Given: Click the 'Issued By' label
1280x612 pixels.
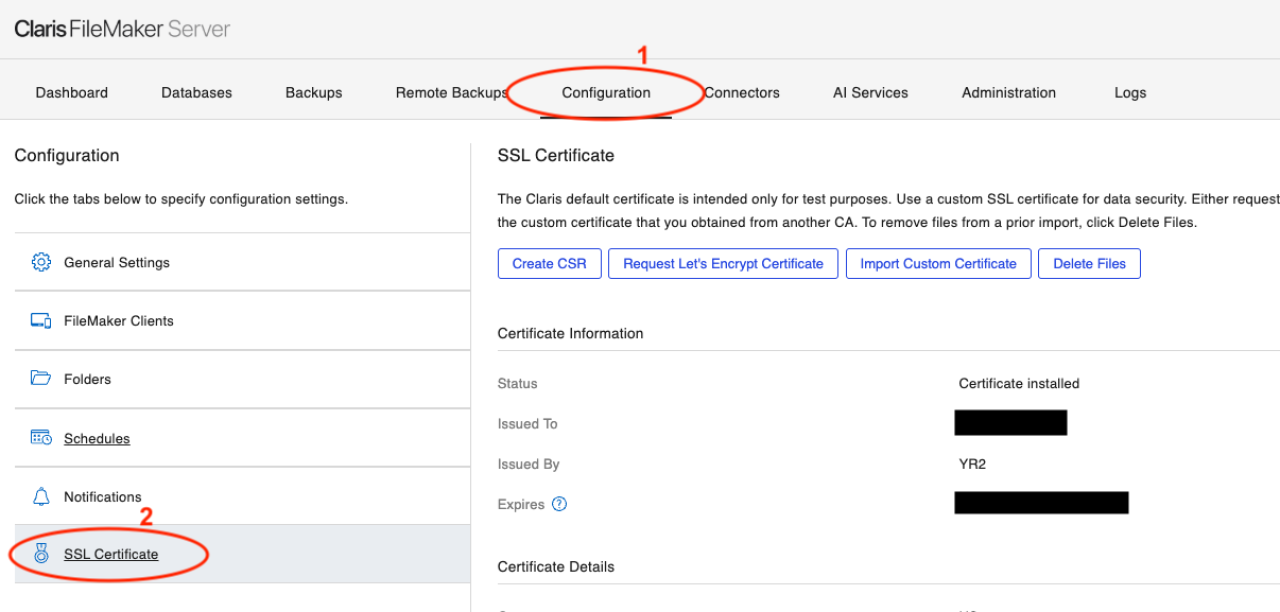Looking at the screenshot, I should click(528, 464).
